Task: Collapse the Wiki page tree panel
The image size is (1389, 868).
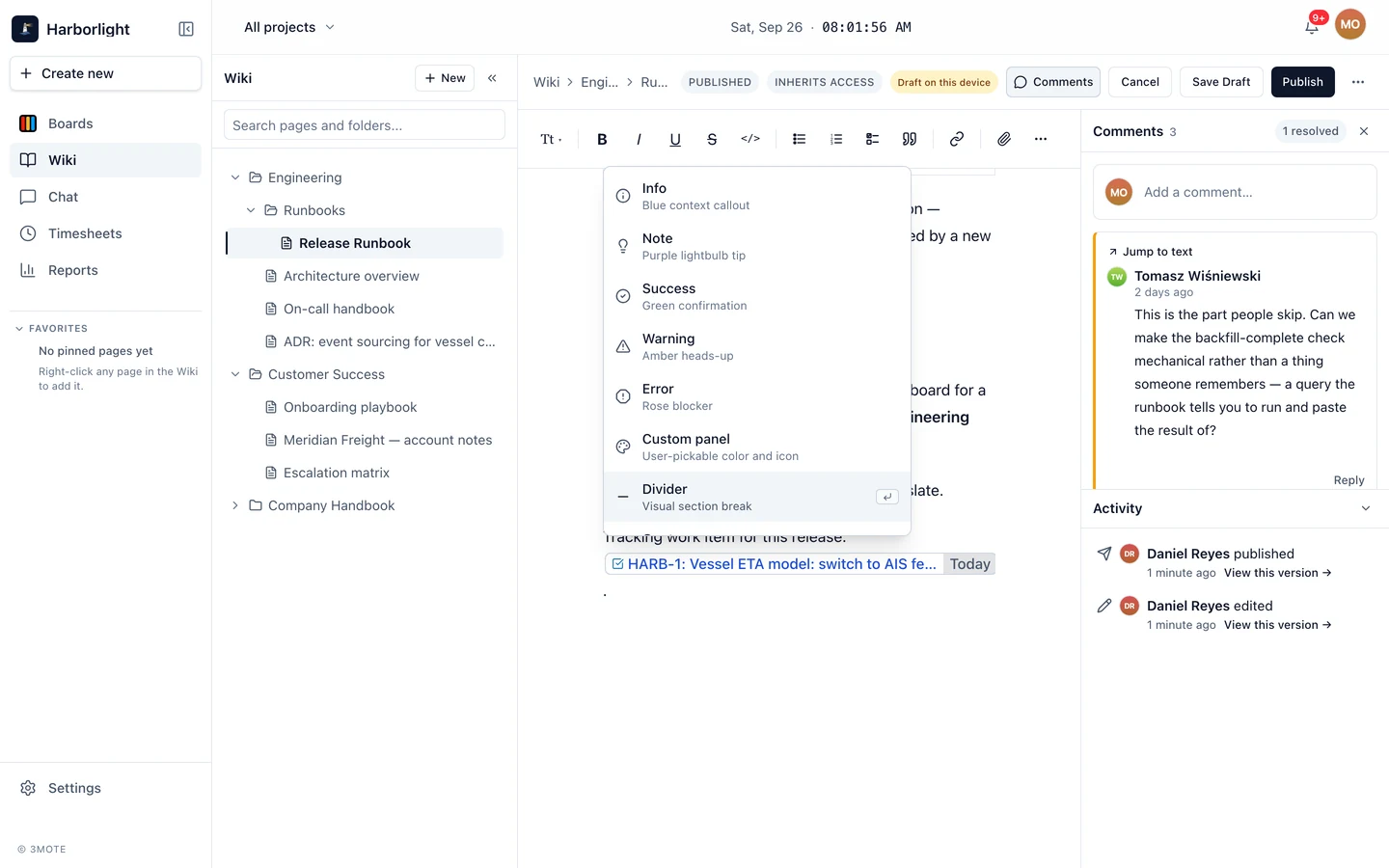Action: (492, 78)
